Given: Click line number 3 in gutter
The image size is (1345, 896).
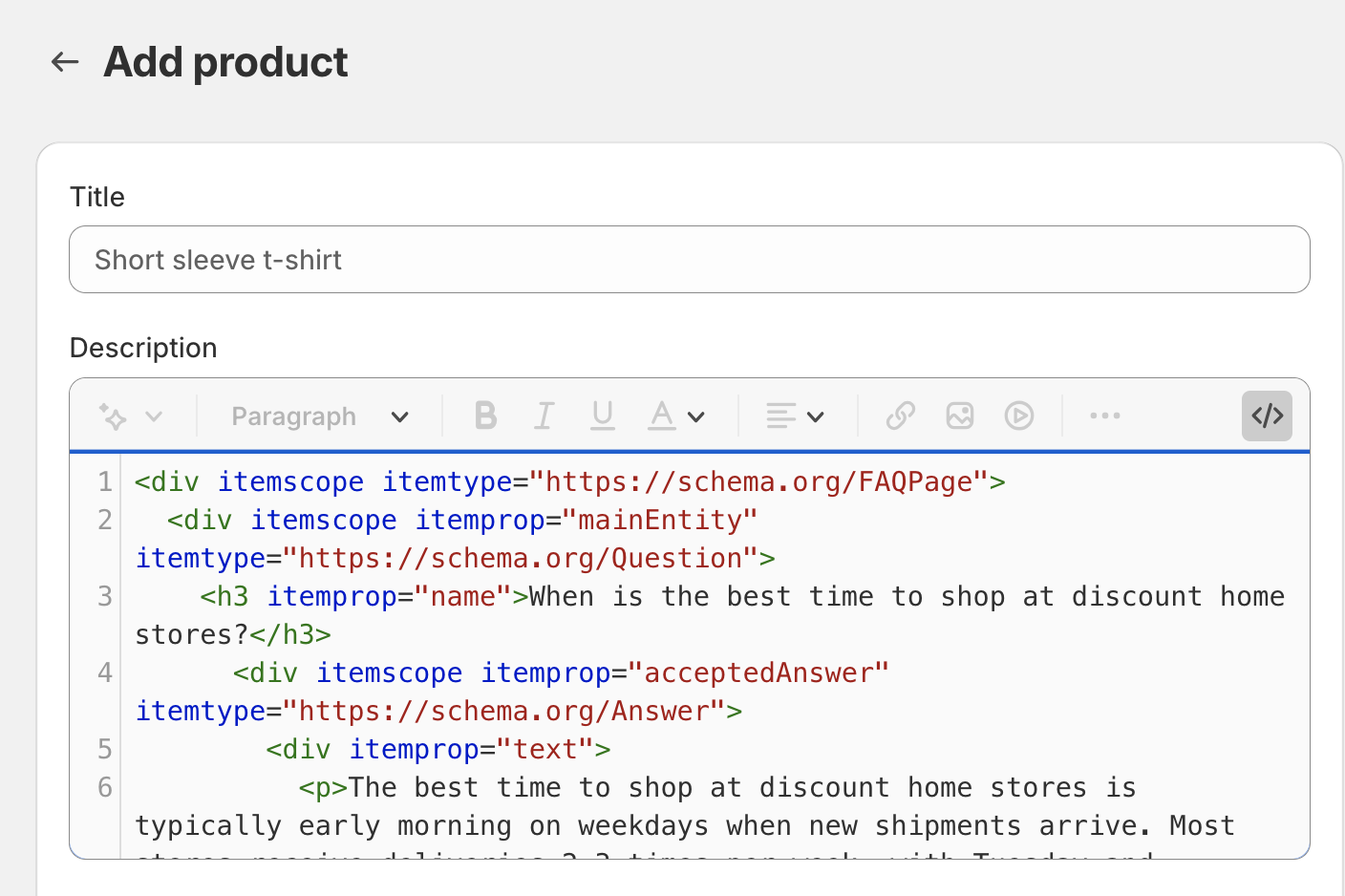Looking at the screenshot, I should click(105, 596).
